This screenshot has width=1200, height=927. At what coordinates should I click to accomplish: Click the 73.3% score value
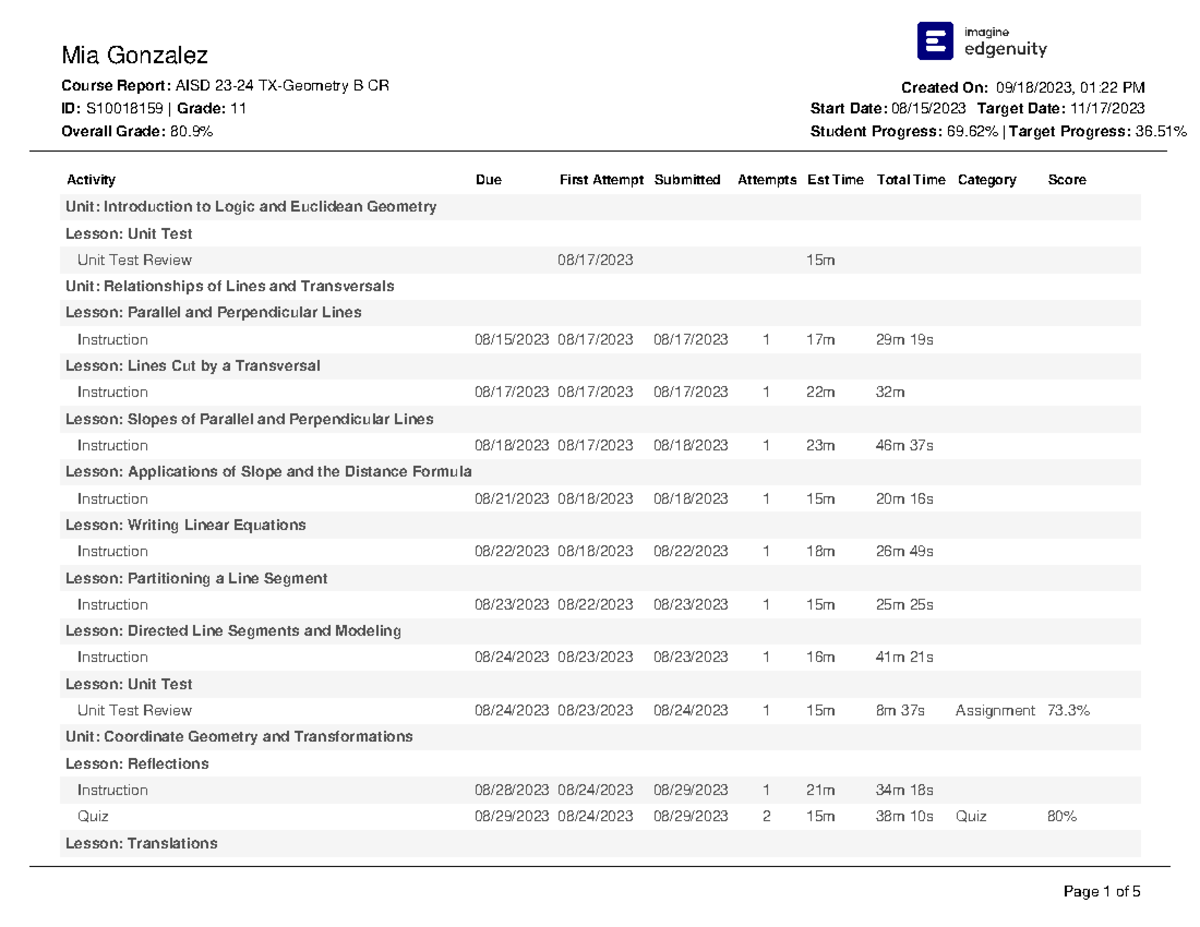point(1068,710)
